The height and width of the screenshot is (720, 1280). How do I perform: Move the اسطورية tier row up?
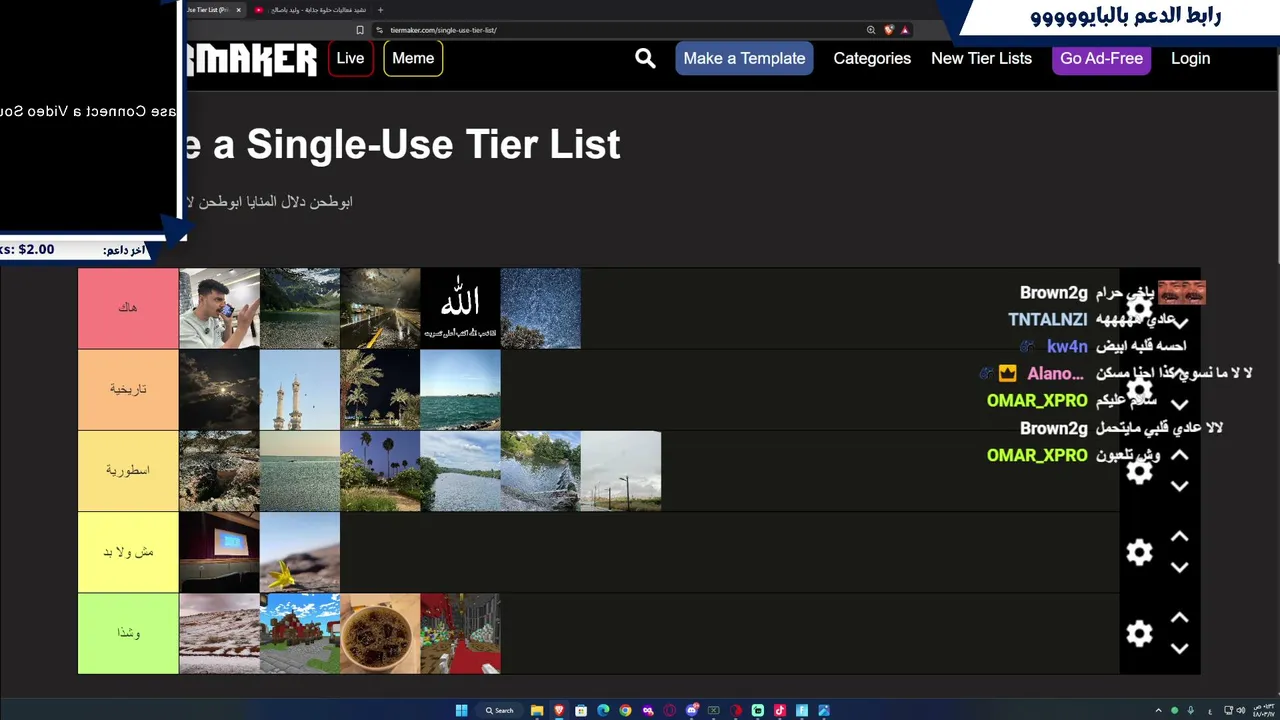[1180, 455]
